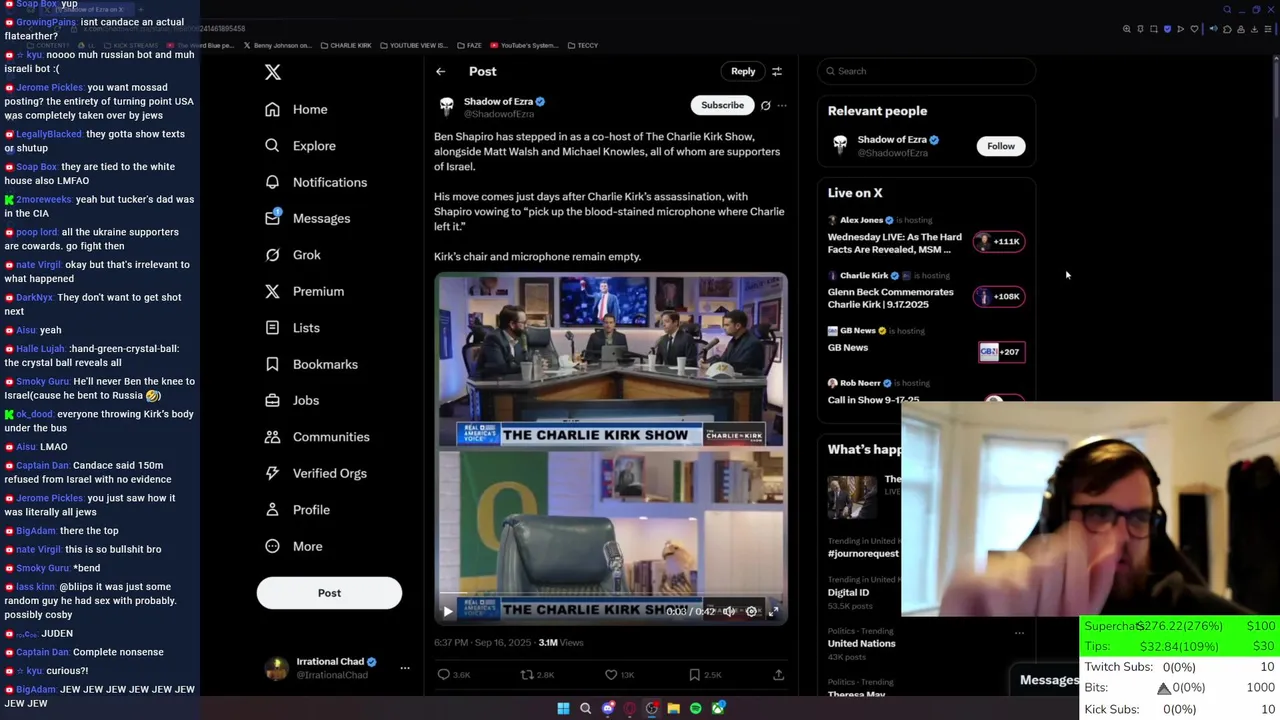
Task: Open Discord from the taskbar
Action: pos(607,708)
